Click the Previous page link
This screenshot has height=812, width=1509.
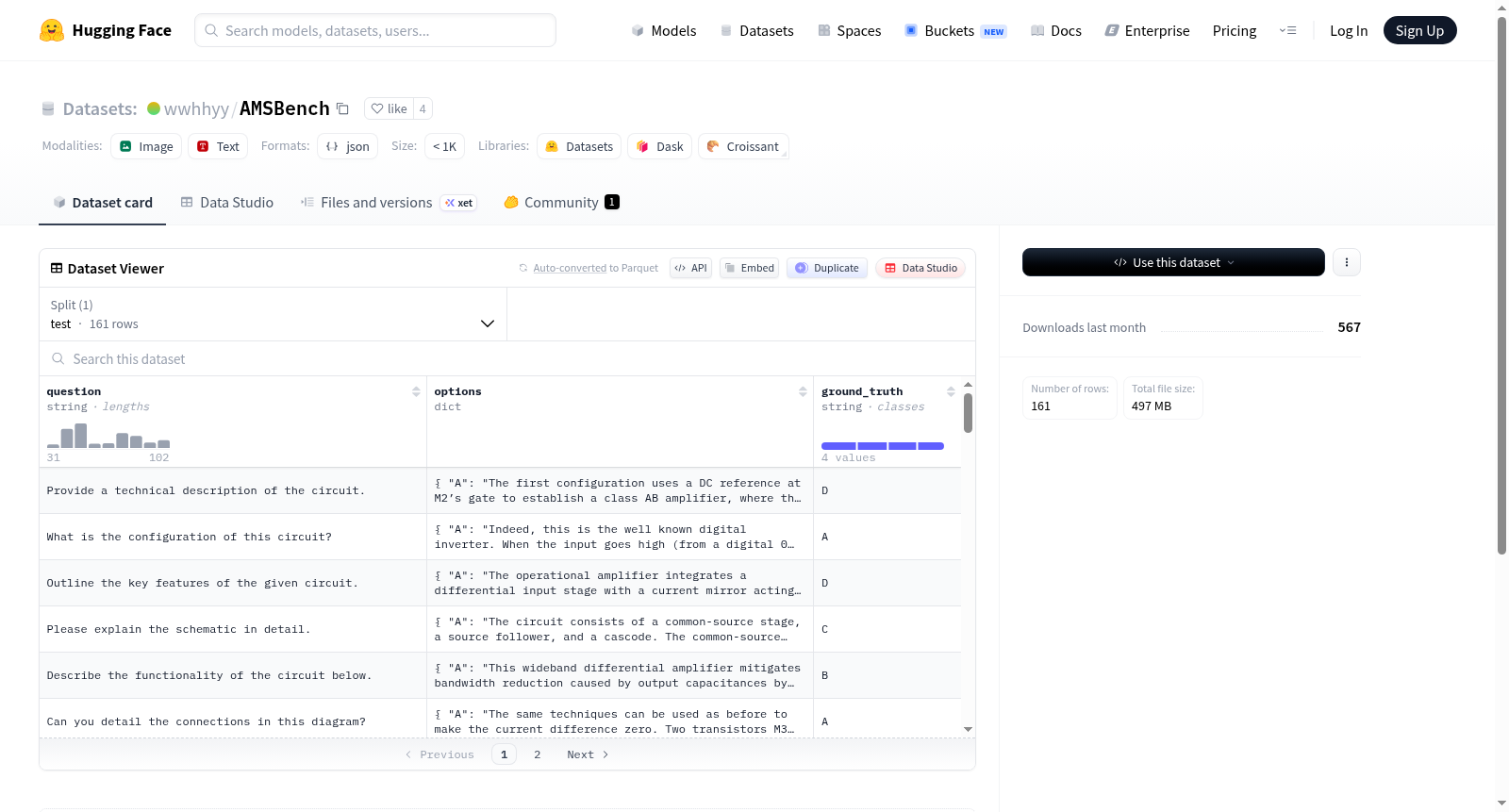[439, 754]
